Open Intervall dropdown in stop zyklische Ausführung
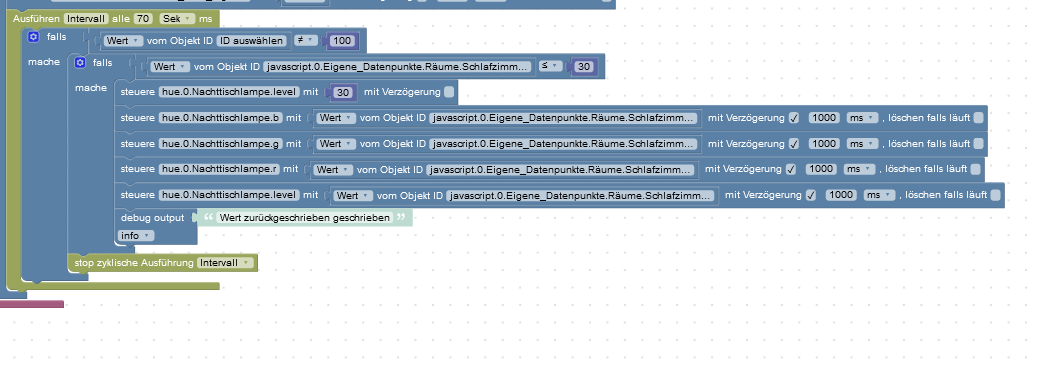Screen dimensions: 1038x370 tap(225, 263)
